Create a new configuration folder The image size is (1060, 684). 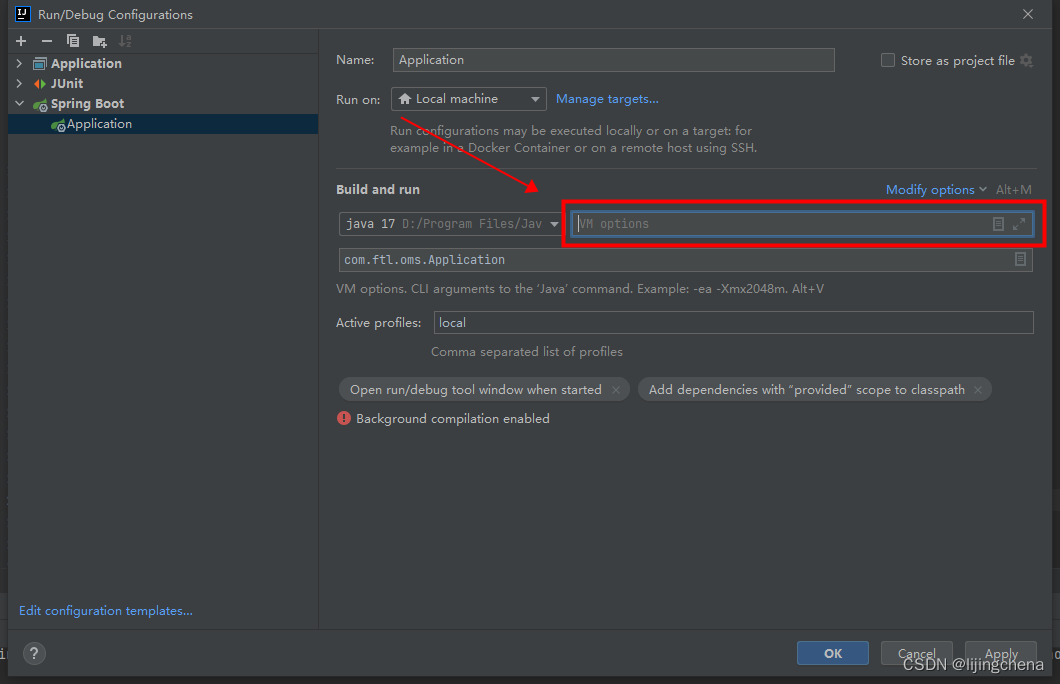pyautogui.click(x=96, y=40)
